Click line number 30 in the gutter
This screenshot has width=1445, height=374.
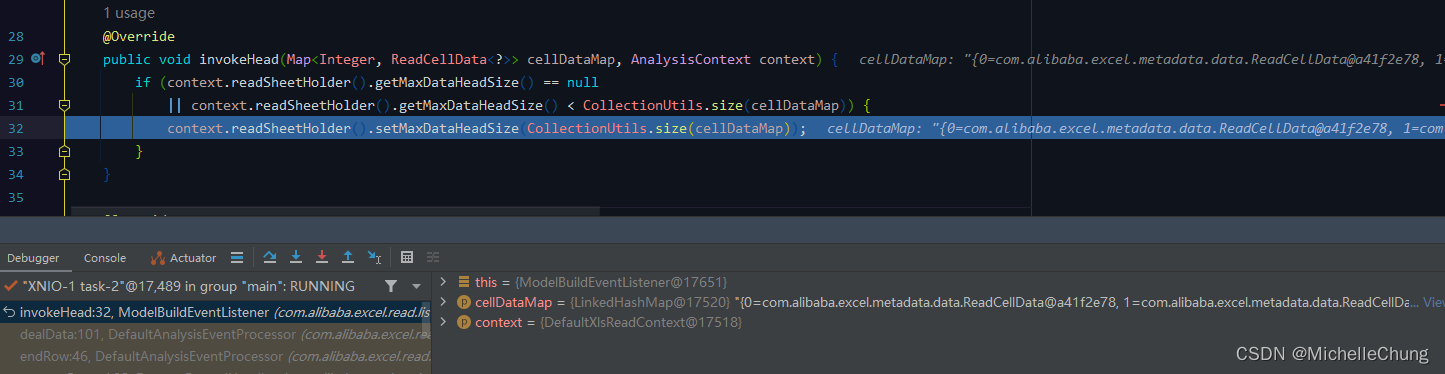pyautogui.click(x=15, y=82)
